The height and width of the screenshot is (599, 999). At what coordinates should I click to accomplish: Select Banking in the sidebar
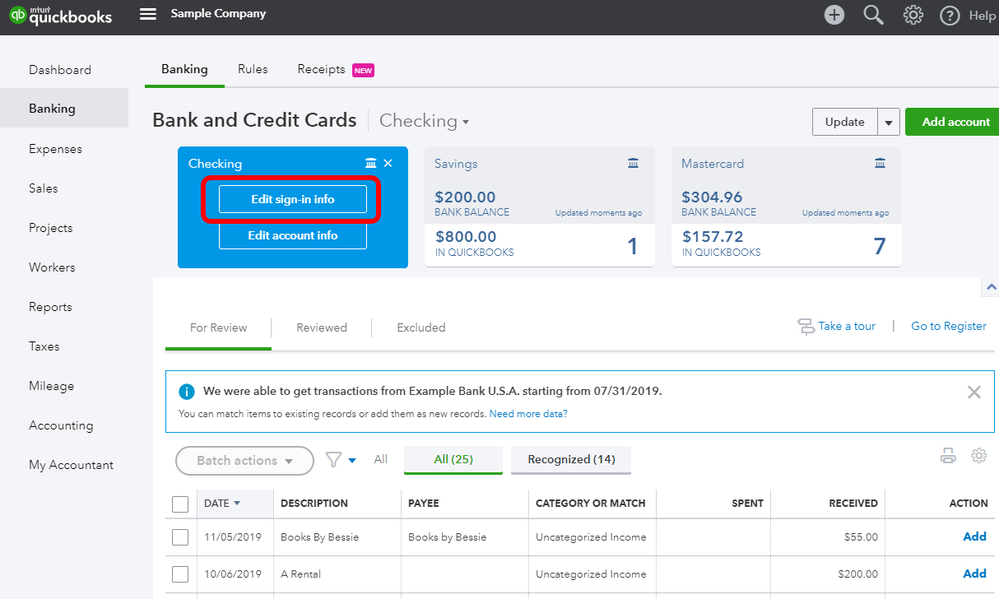click(64, 108)
